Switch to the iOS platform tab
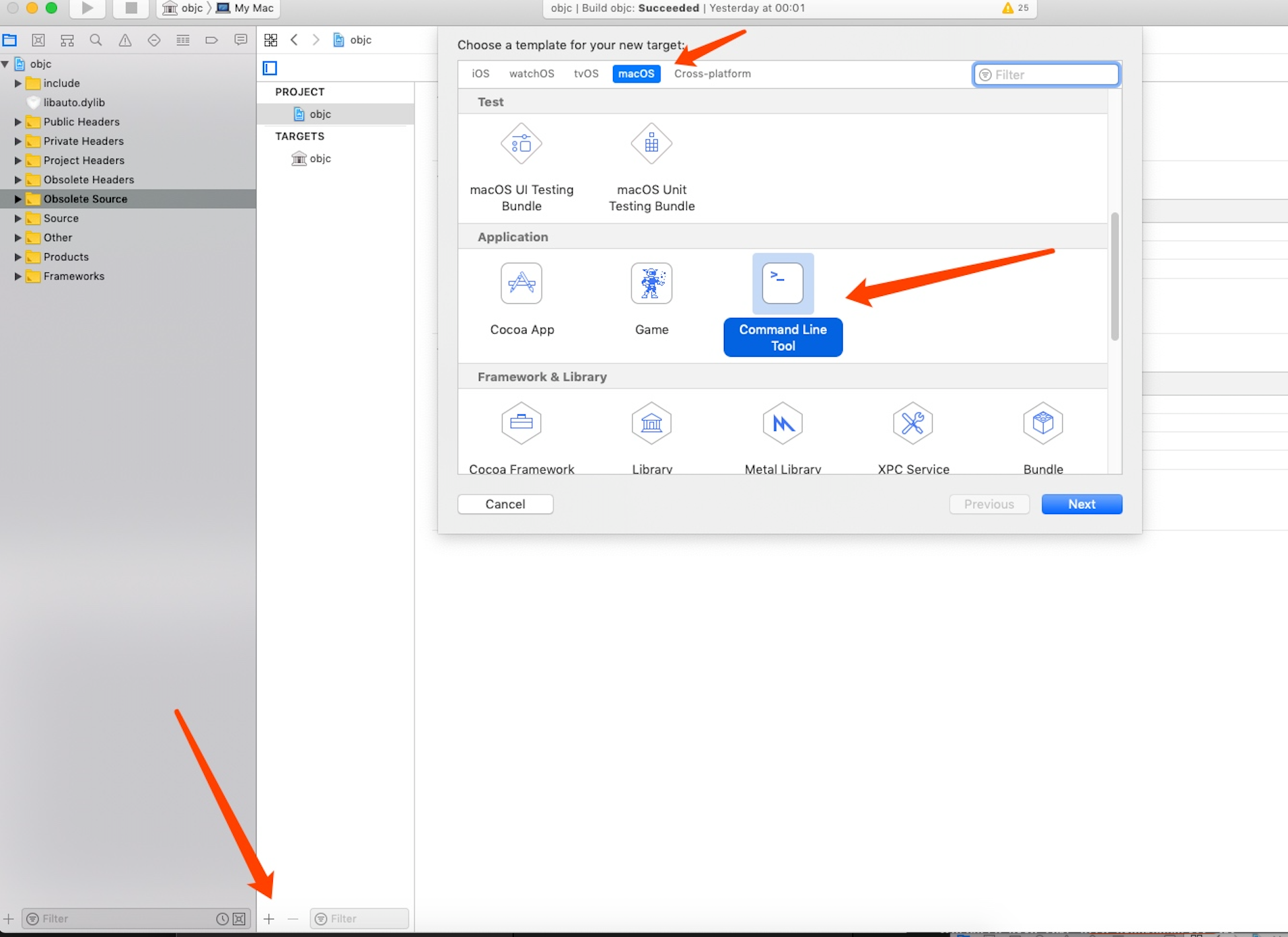Viewport: 1288px width, 937px height. click(480, 73)
